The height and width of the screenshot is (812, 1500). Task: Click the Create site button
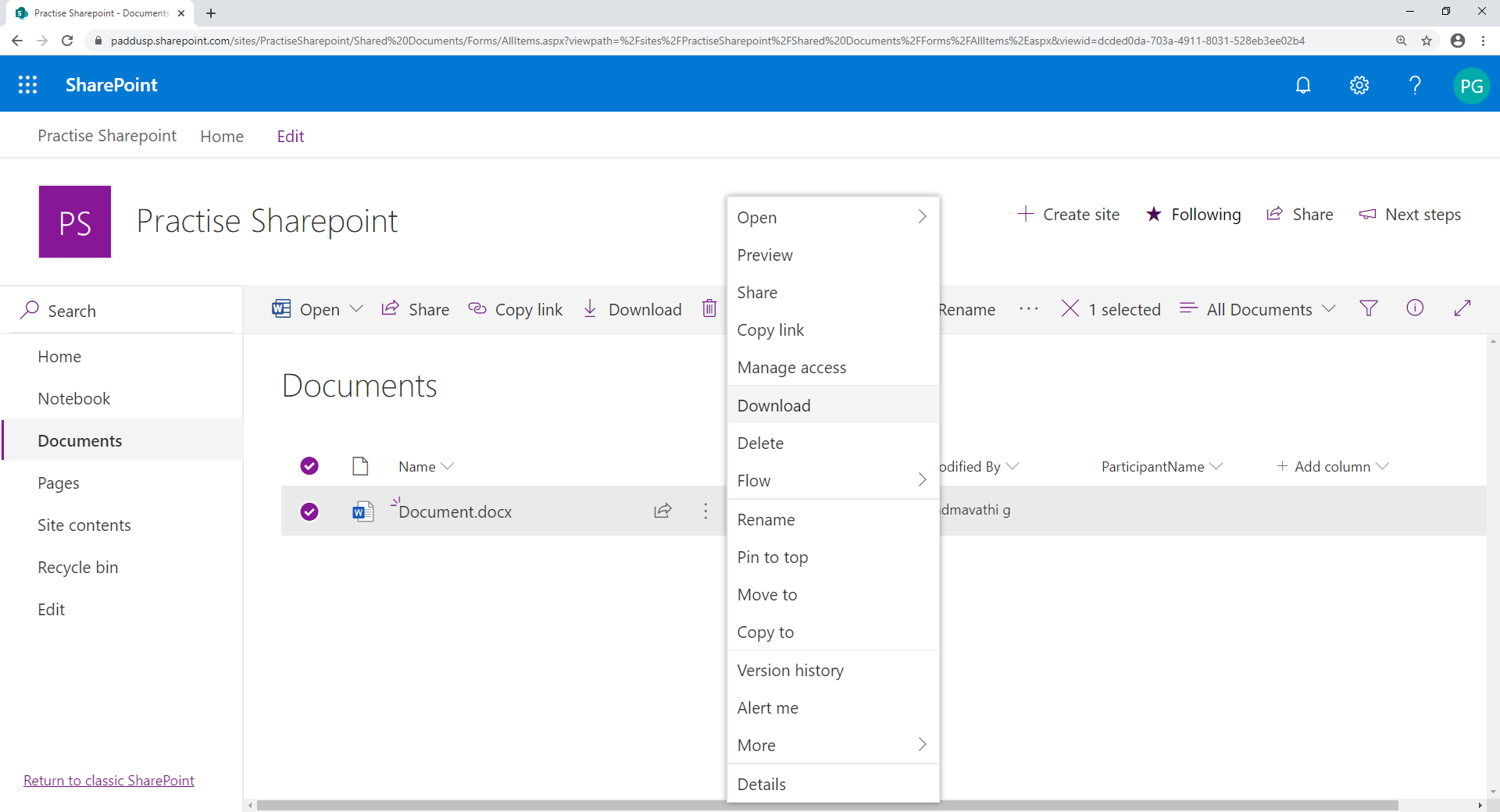coord(1069,214)
